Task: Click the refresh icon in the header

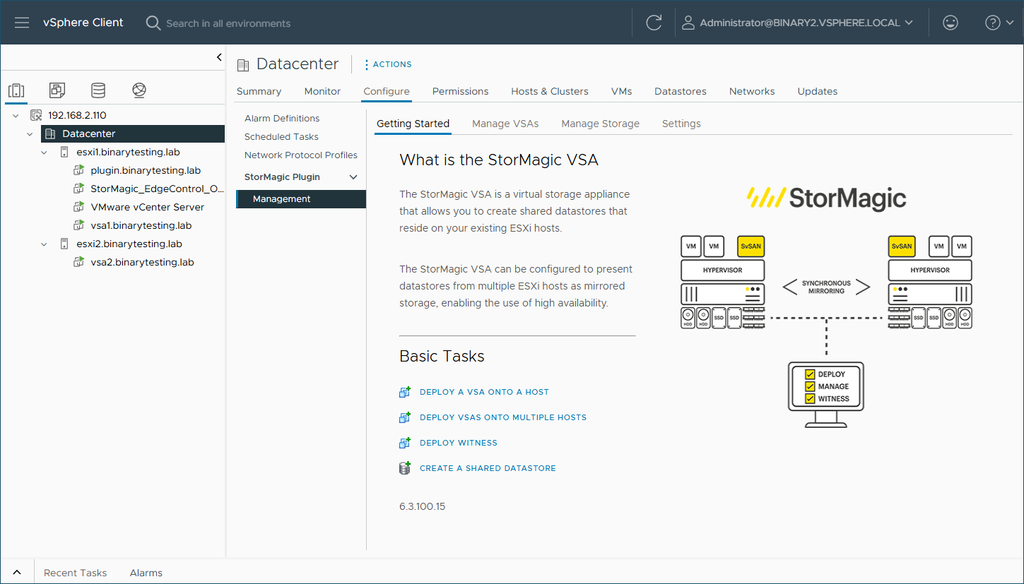Action: [x=653, y=21]
